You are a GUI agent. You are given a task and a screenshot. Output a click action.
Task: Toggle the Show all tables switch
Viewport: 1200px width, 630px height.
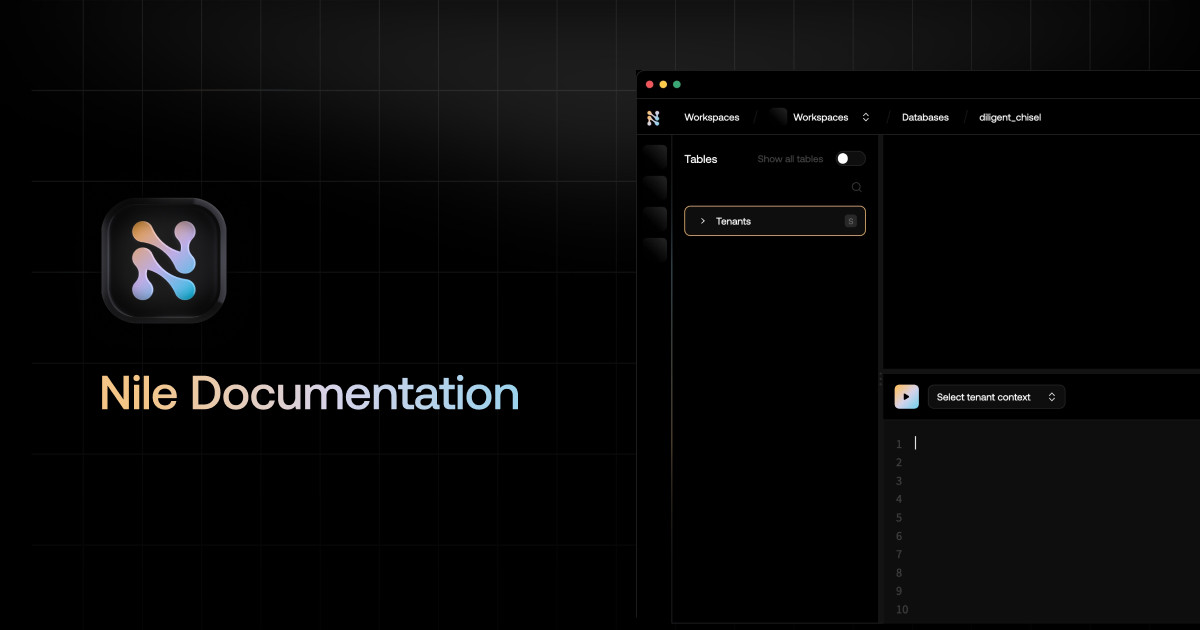coord(851,159)
